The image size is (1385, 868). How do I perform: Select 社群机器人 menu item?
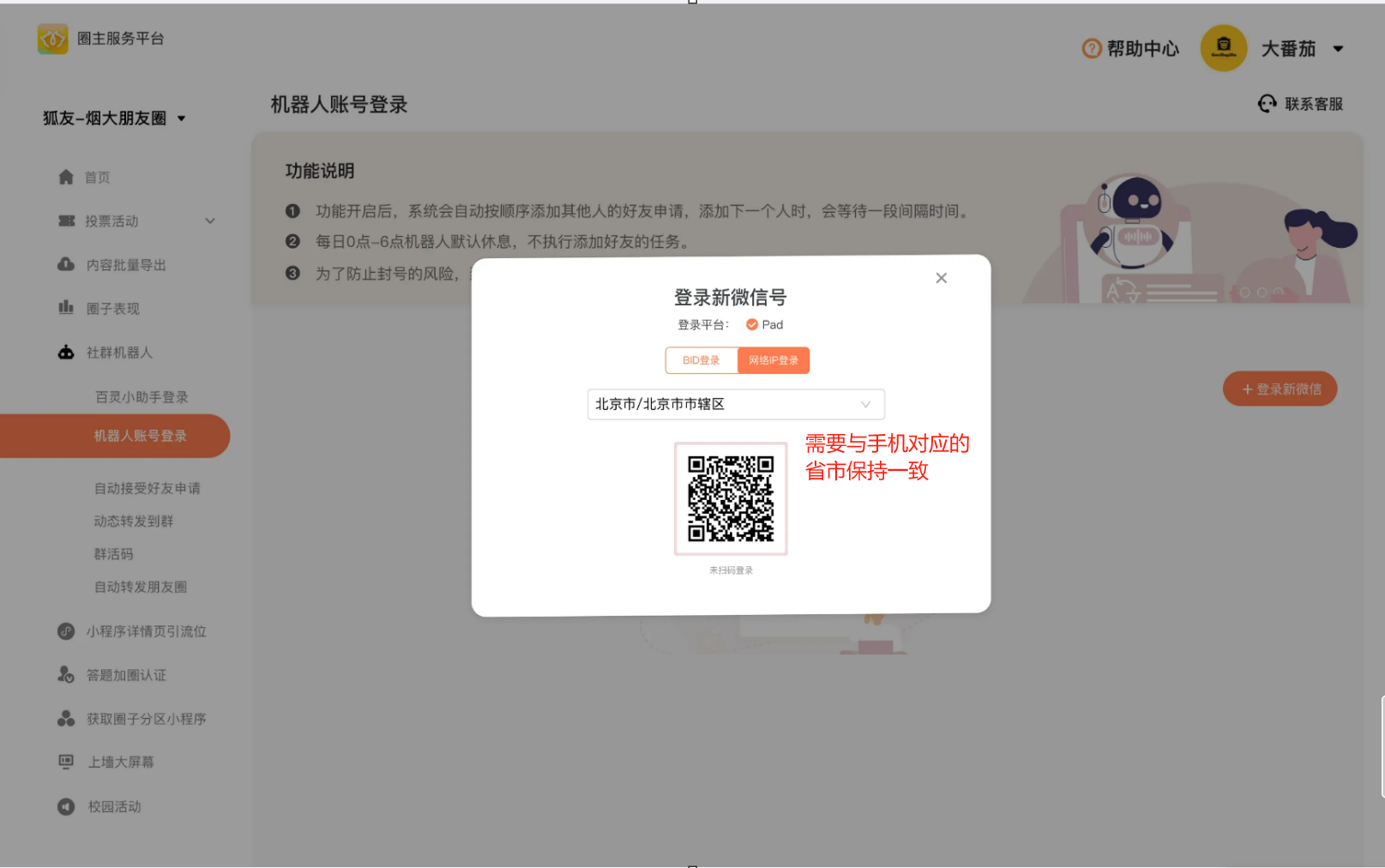(119, 353)
